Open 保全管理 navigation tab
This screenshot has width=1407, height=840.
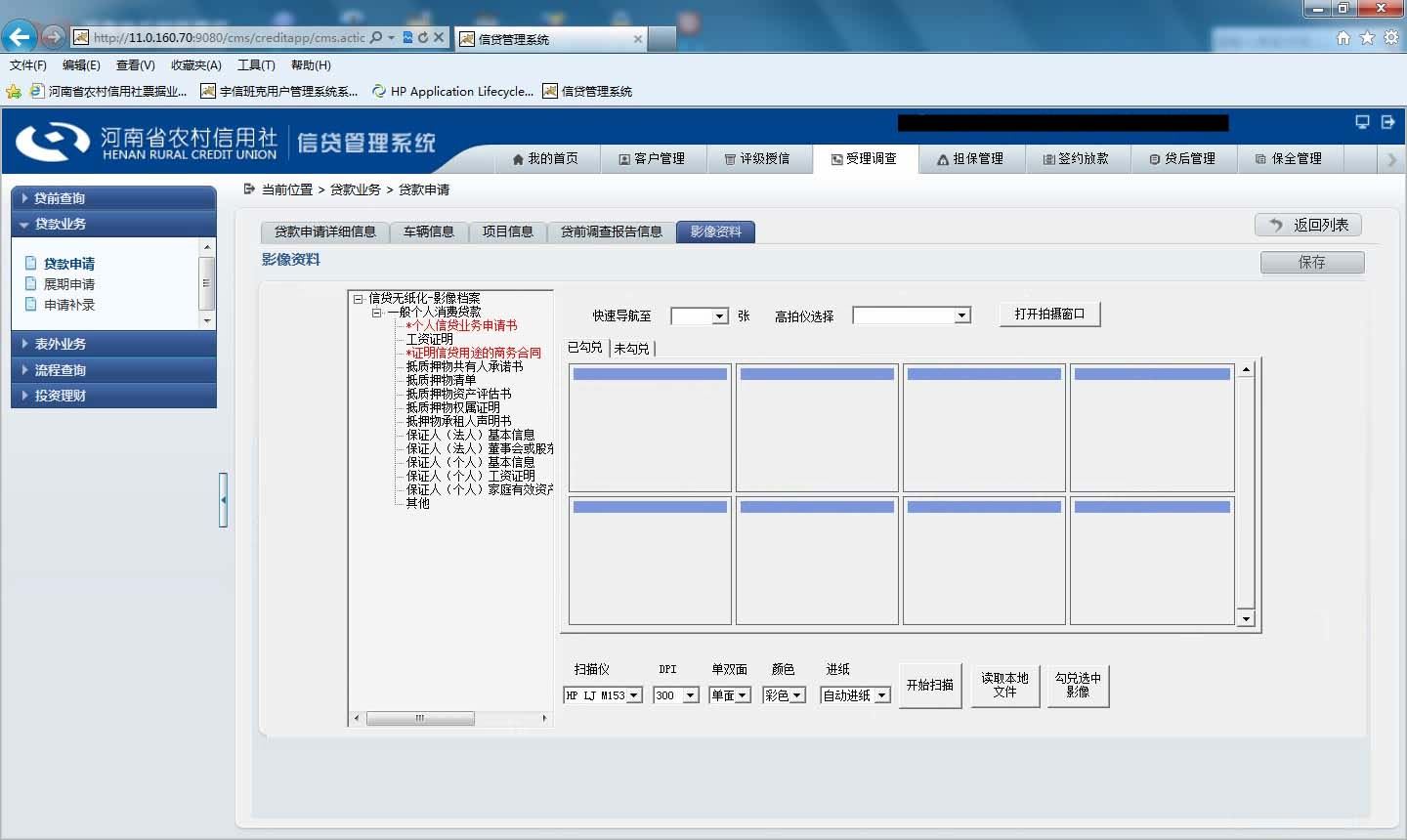click(1290, 158)
